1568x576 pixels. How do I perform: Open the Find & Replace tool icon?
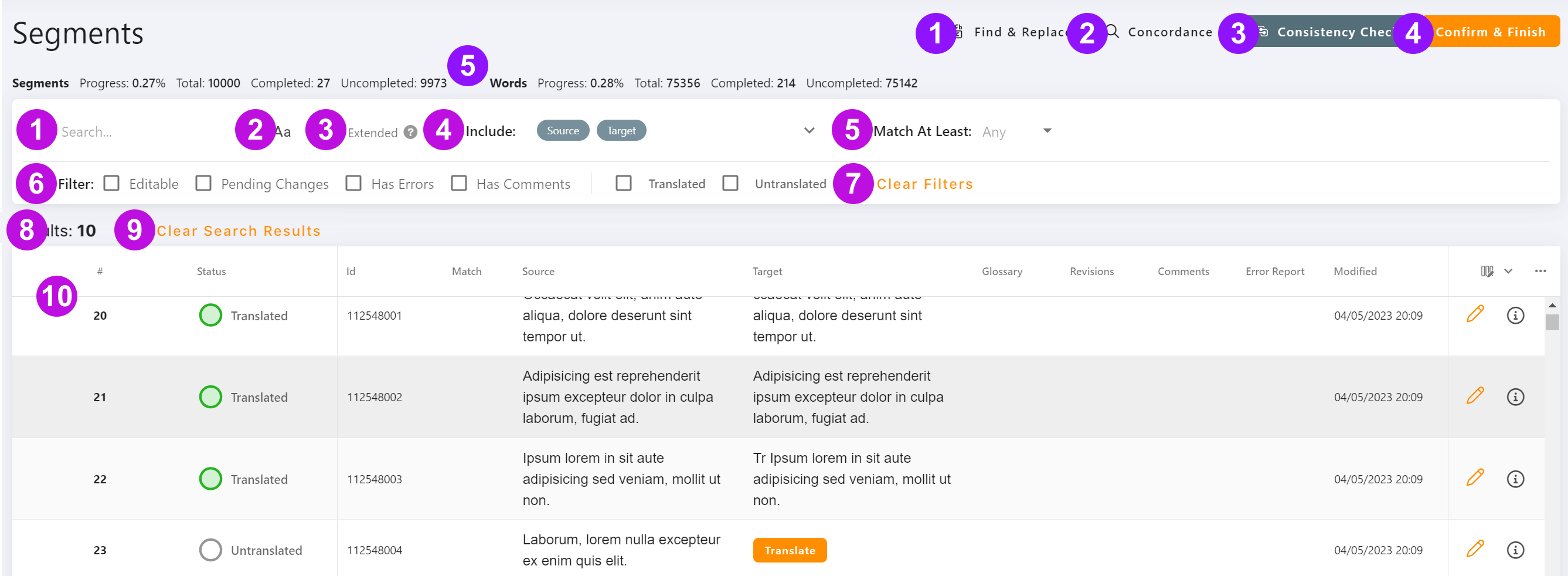[x=957, y=32]
